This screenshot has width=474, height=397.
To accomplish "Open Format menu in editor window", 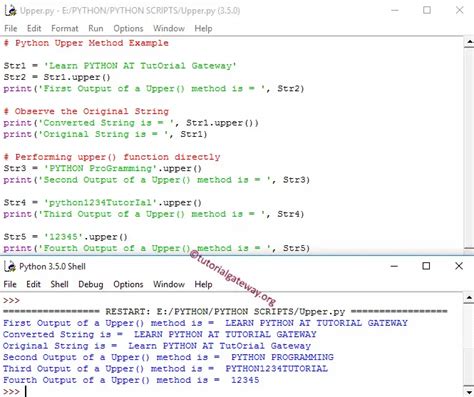I will [x=65, y=29].
